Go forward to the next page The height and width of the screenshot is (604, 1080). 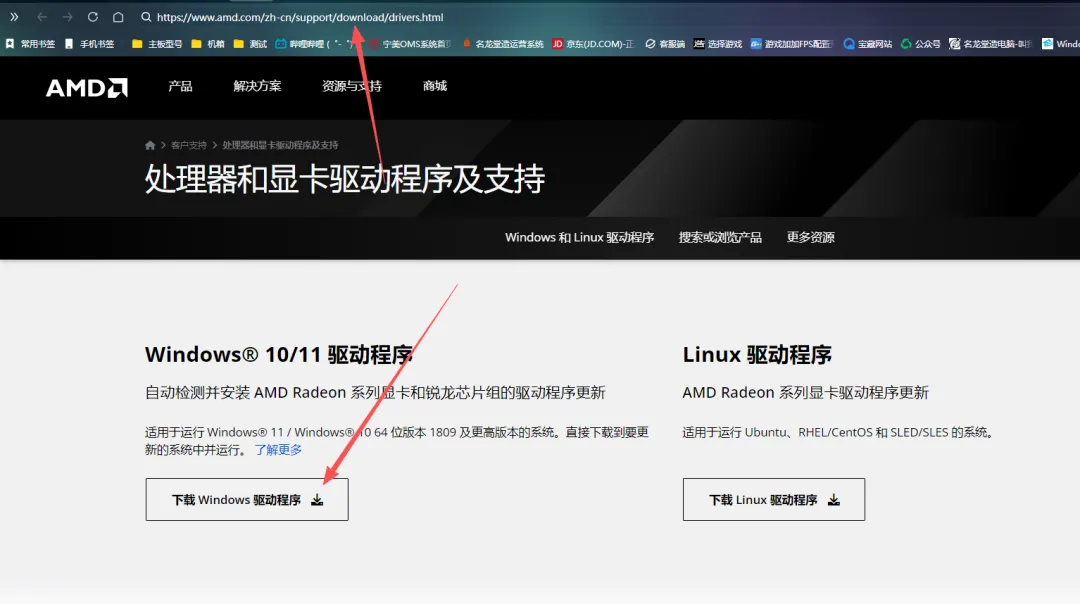pos(68,17)
